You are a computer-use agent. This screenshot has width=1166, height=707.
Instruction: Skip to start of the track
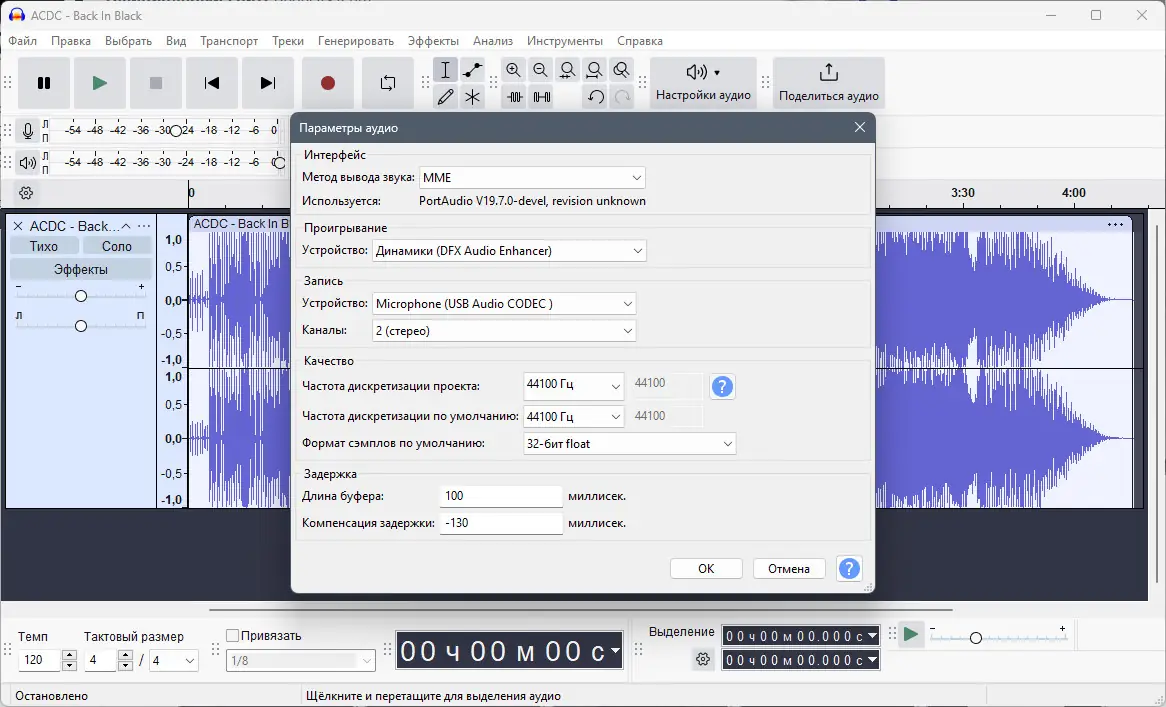212,83
